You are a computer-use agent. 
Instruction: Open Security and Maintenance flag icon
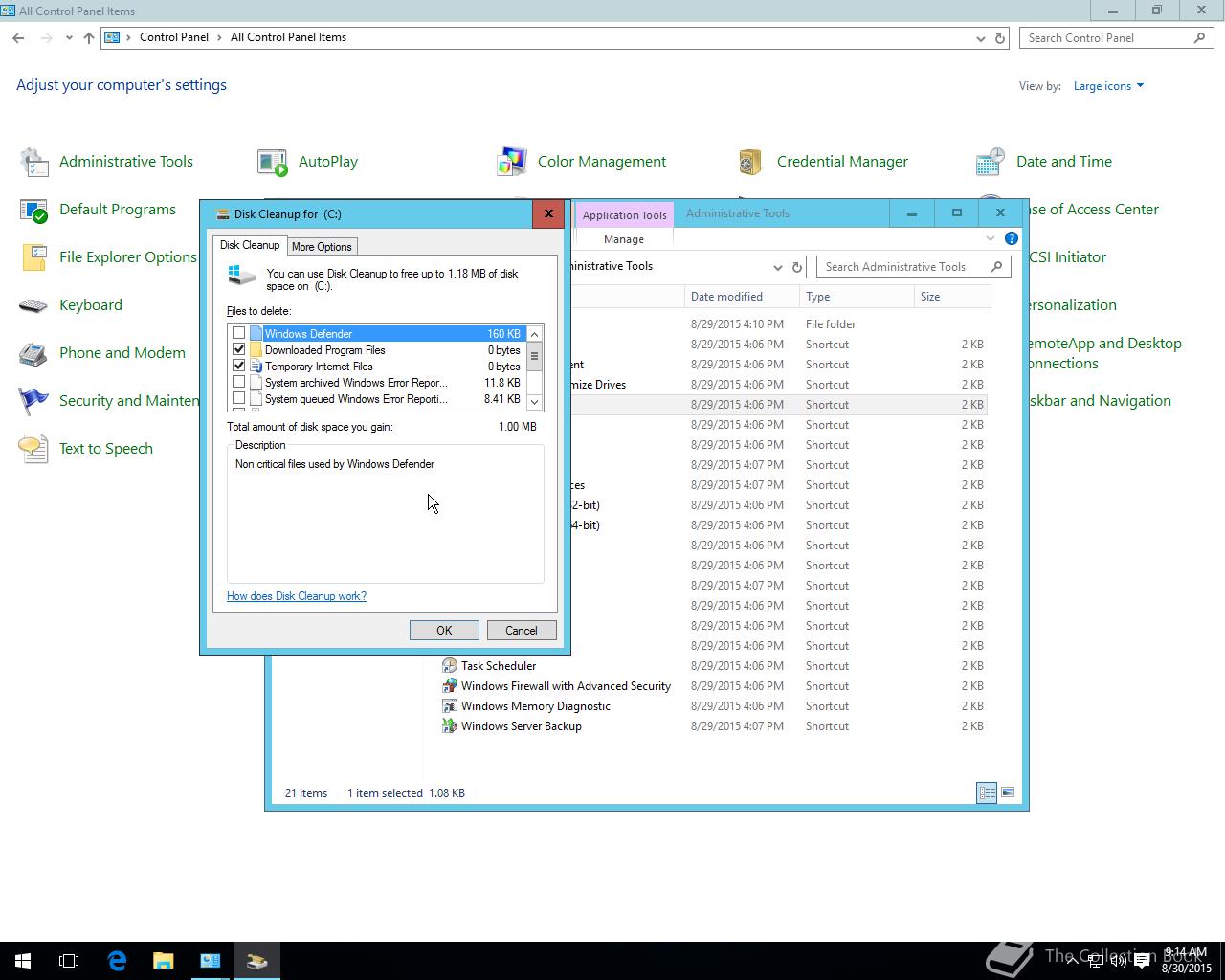(34, 401)
